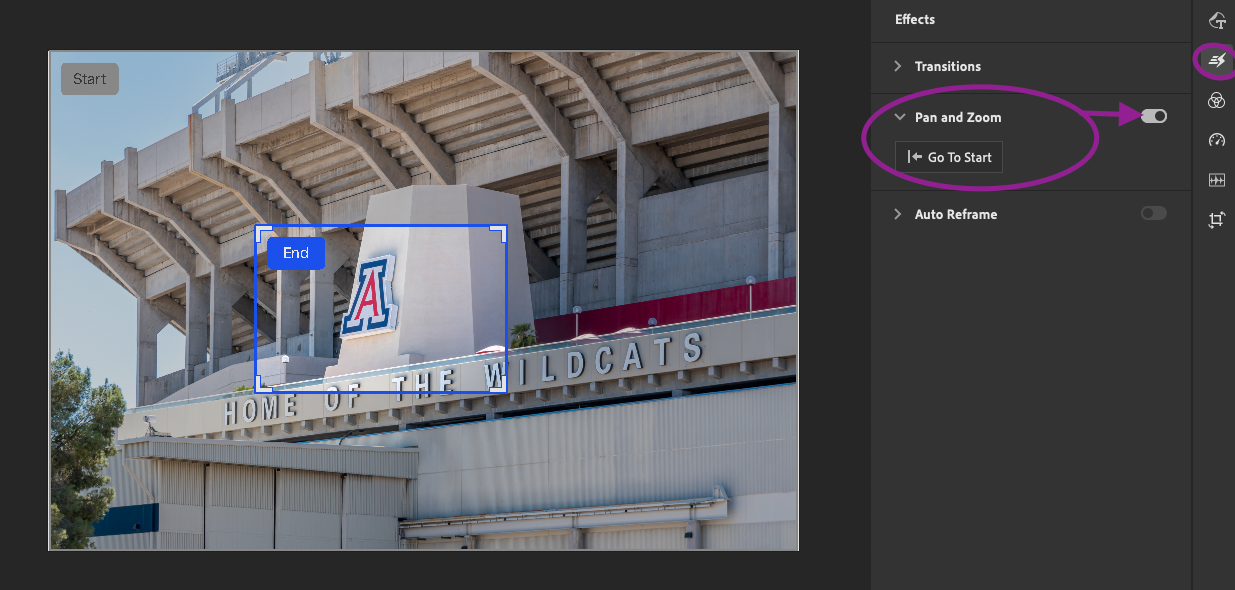1235x590 pixels.
Task: Click the End frame top-right corner handle
Action: (502, 230)
